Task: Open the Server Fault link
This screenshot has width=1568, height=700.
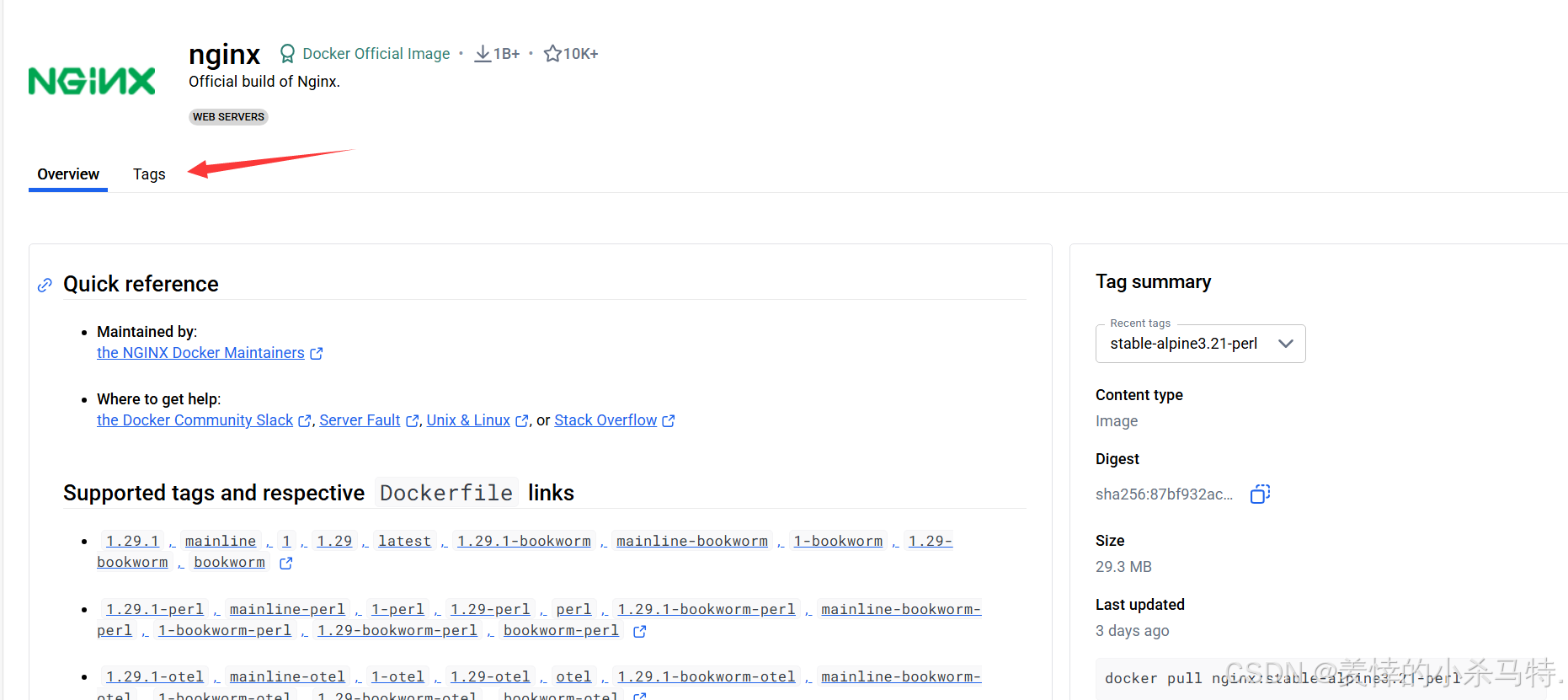Action: pos(360,420)
